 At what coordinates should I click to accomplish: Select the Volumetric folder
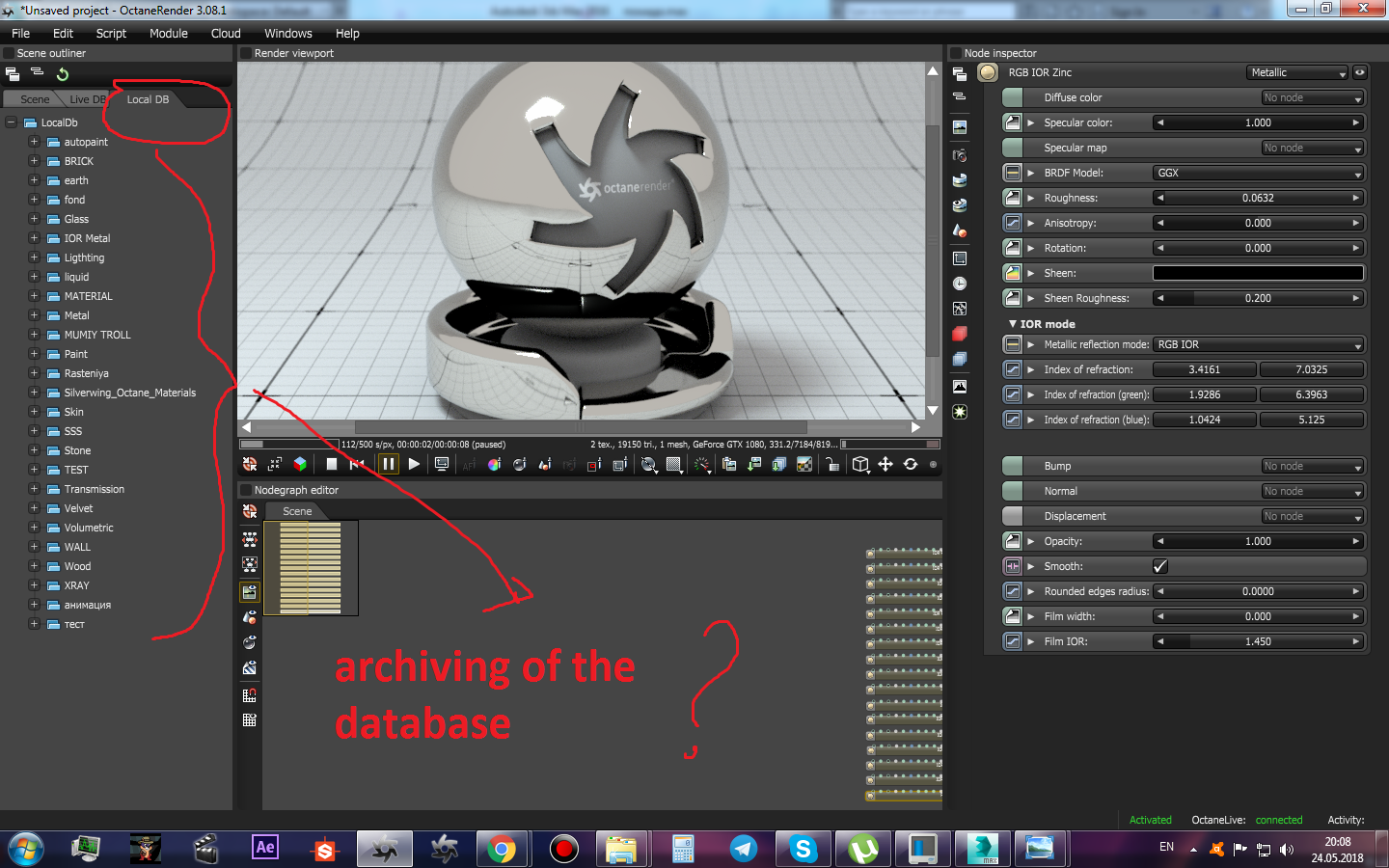pos(89,528)
